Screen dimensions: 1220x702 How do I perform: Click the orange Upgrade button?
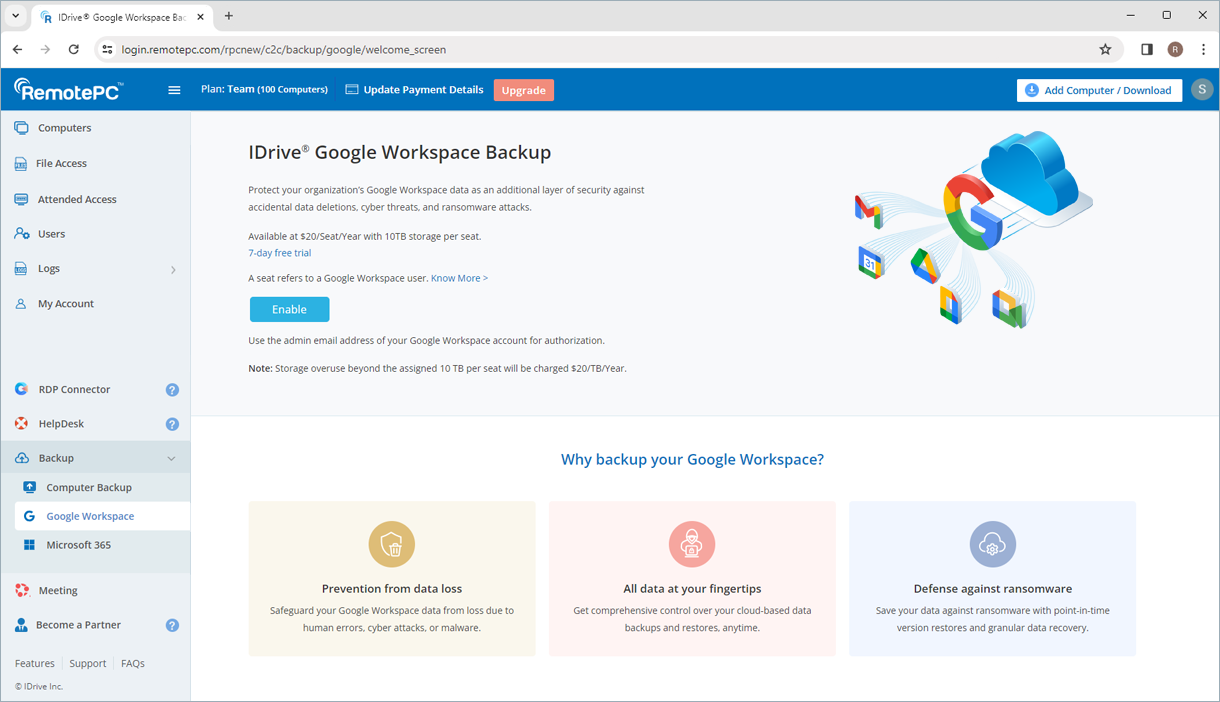click(x=523, y=90)
